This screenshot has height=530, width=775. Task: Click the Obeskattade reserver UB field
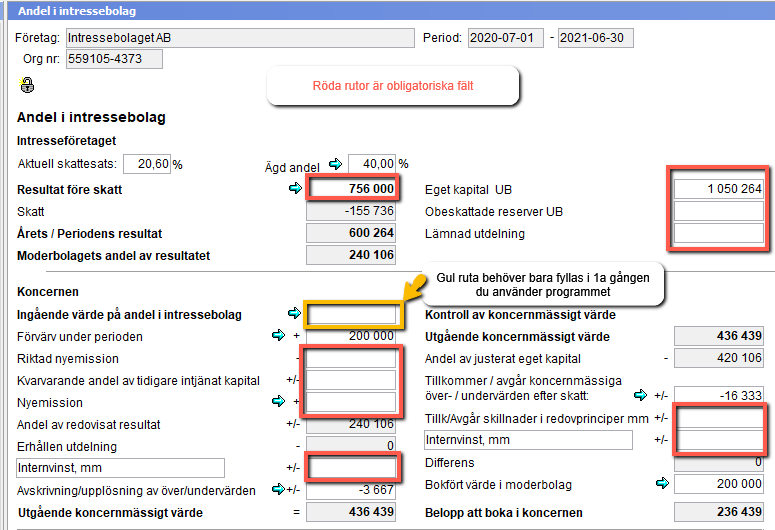[x=719, y=211]
